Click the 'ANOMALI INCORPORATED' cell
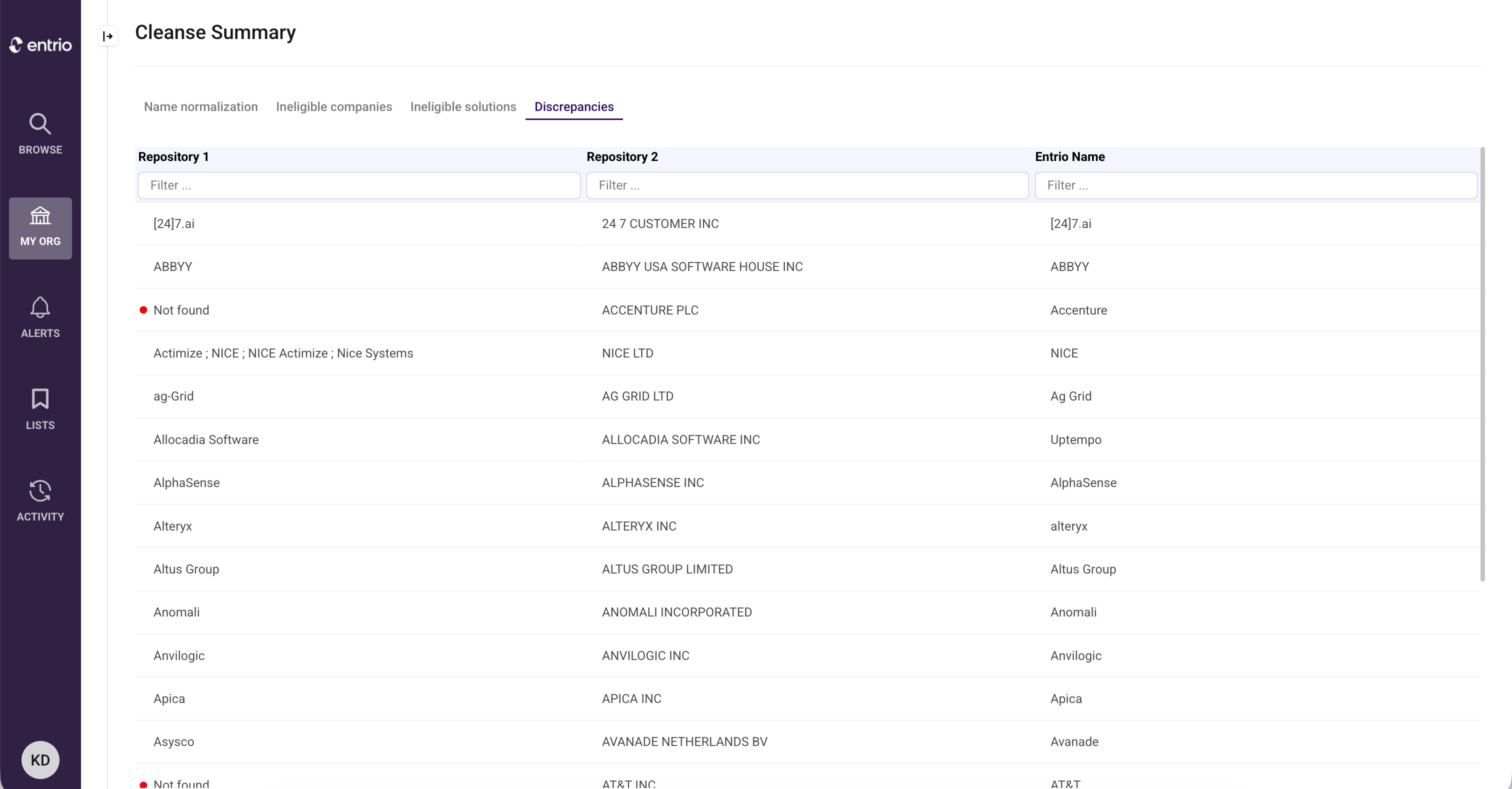 click(676, 612)
